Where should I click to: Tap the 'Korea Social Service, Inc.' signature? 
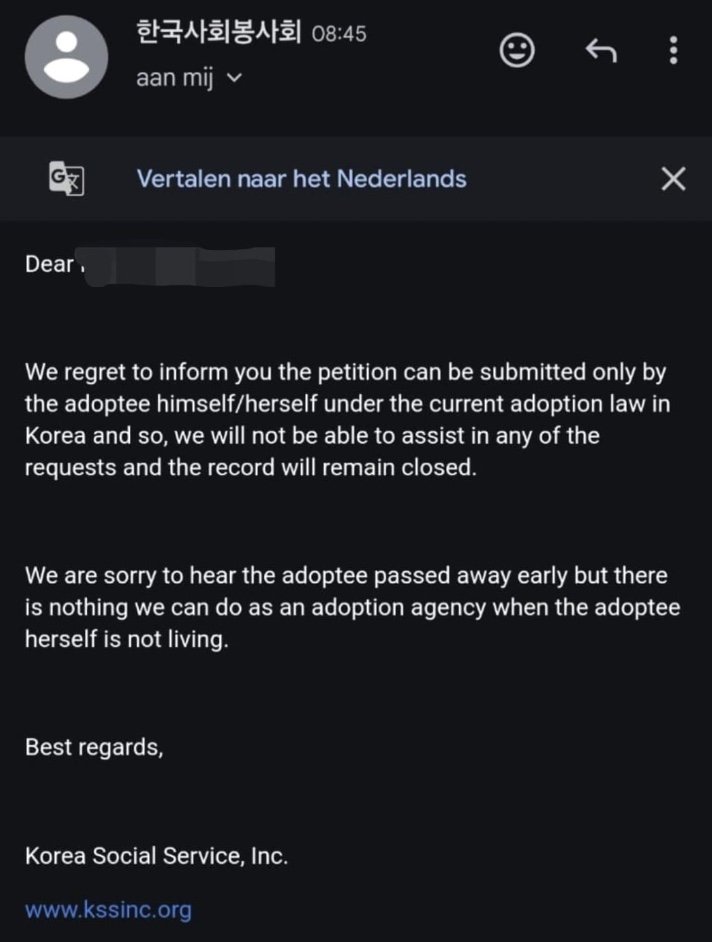[x=156, y=855]
